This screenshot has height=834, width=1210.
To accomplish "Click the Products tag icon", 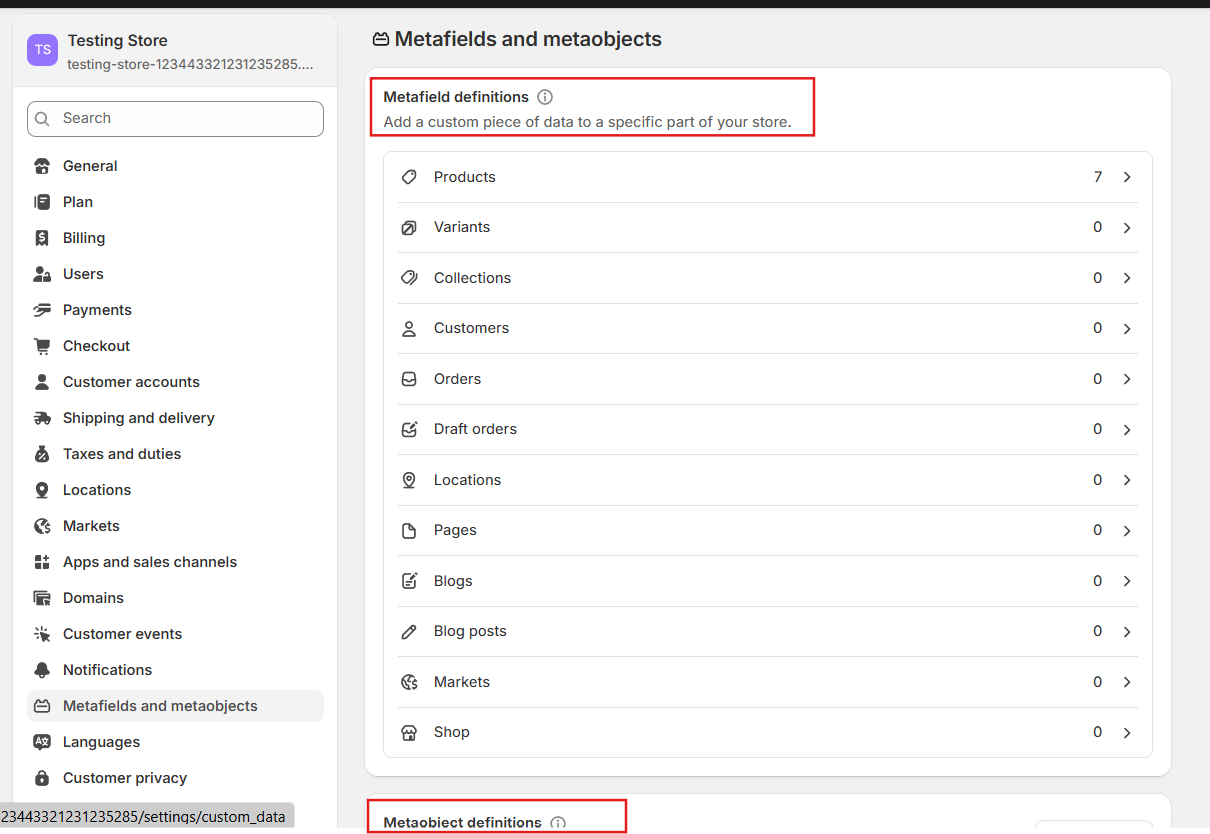I will click(409, 177).
